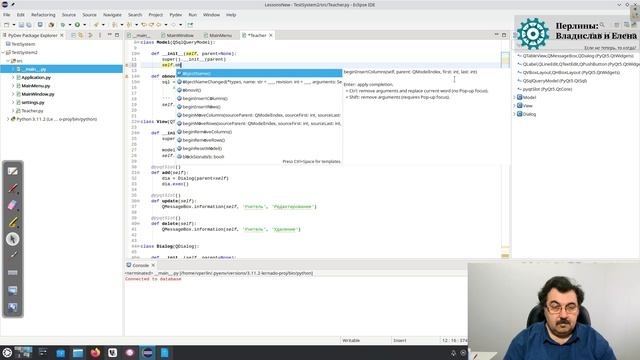Select QSqlQueryModel import in Outline

[555, 81]
